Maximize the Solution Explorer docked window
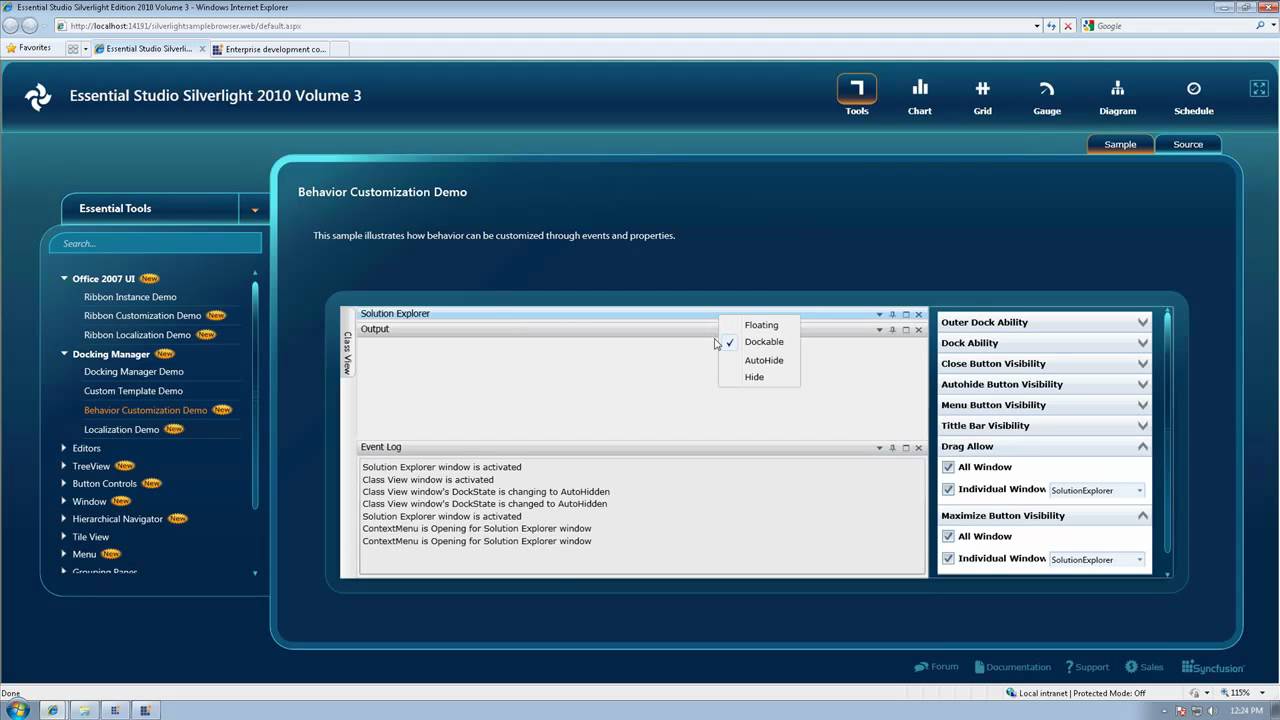1280x720 pixels. coord(906,314)
